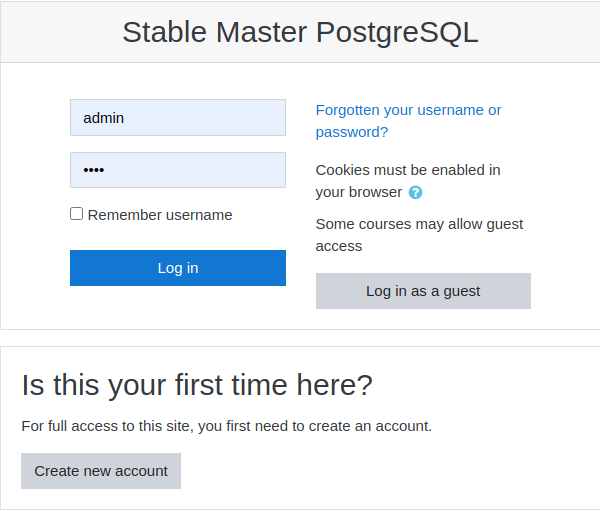Select the Stable Master PostgreSQL heading
600x511 pixels.
[300, 32]
